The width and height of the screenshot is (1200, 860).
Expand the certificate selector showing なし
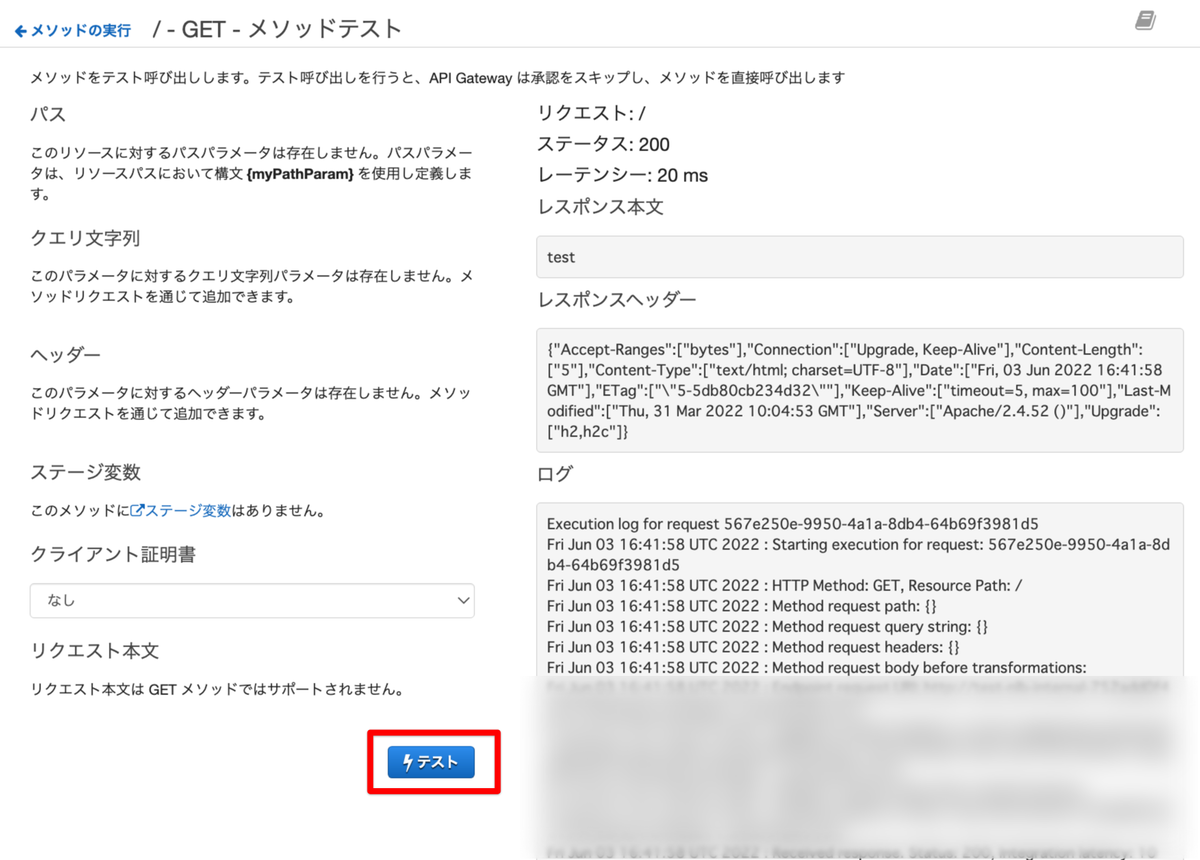click(x=252, y=600)
